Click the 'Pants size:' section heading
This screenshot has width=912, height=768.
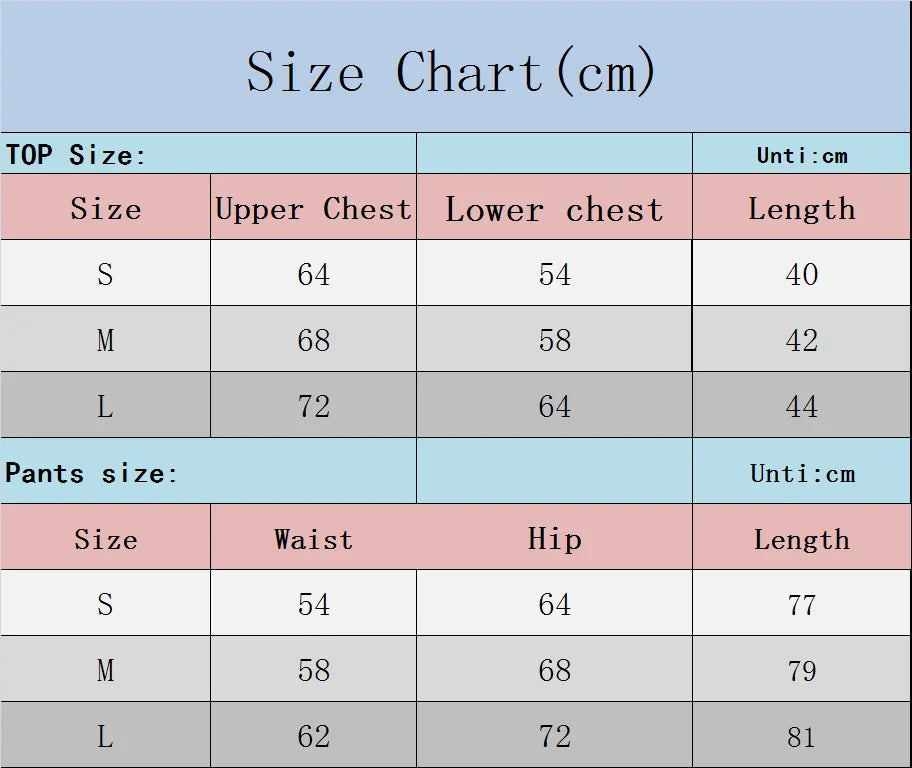click(91, 472)
